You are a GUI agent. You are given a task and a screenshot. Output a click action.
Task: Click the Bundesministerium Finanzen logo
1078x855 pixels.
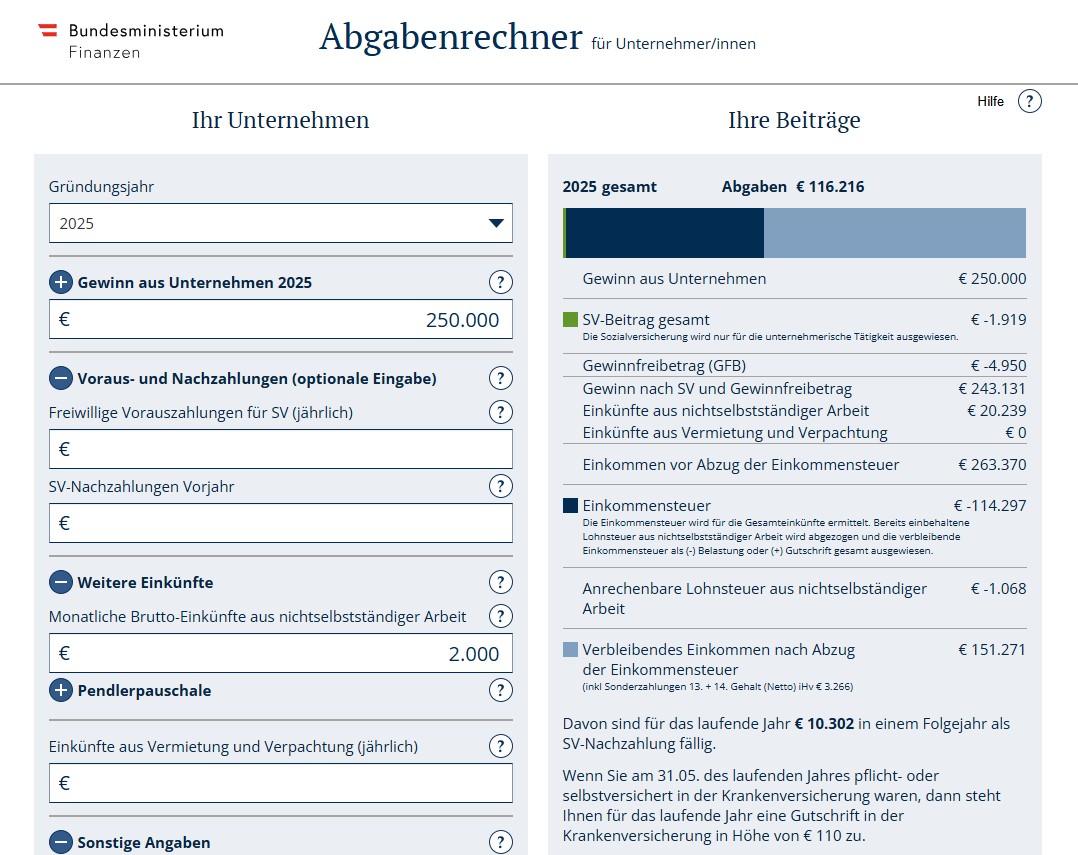tap(130, 41)
